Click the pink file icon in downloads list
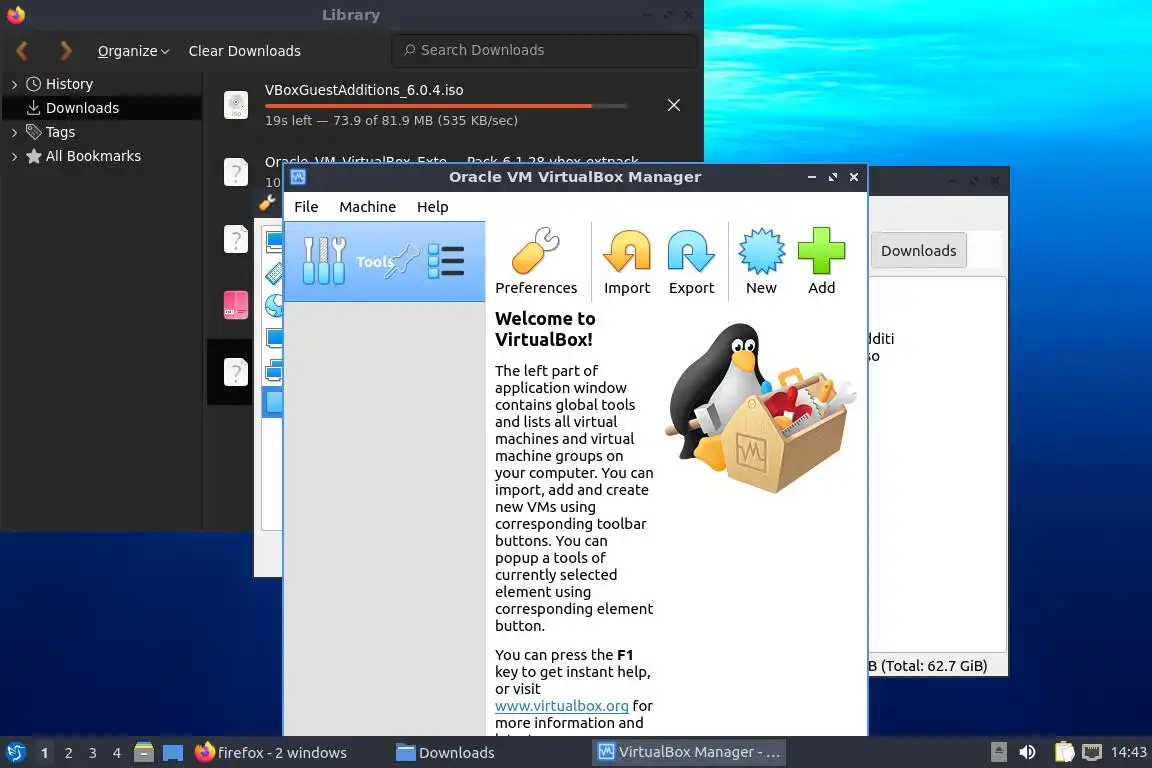This screenshot has width=1152, height=768. [x=236, y=305]
